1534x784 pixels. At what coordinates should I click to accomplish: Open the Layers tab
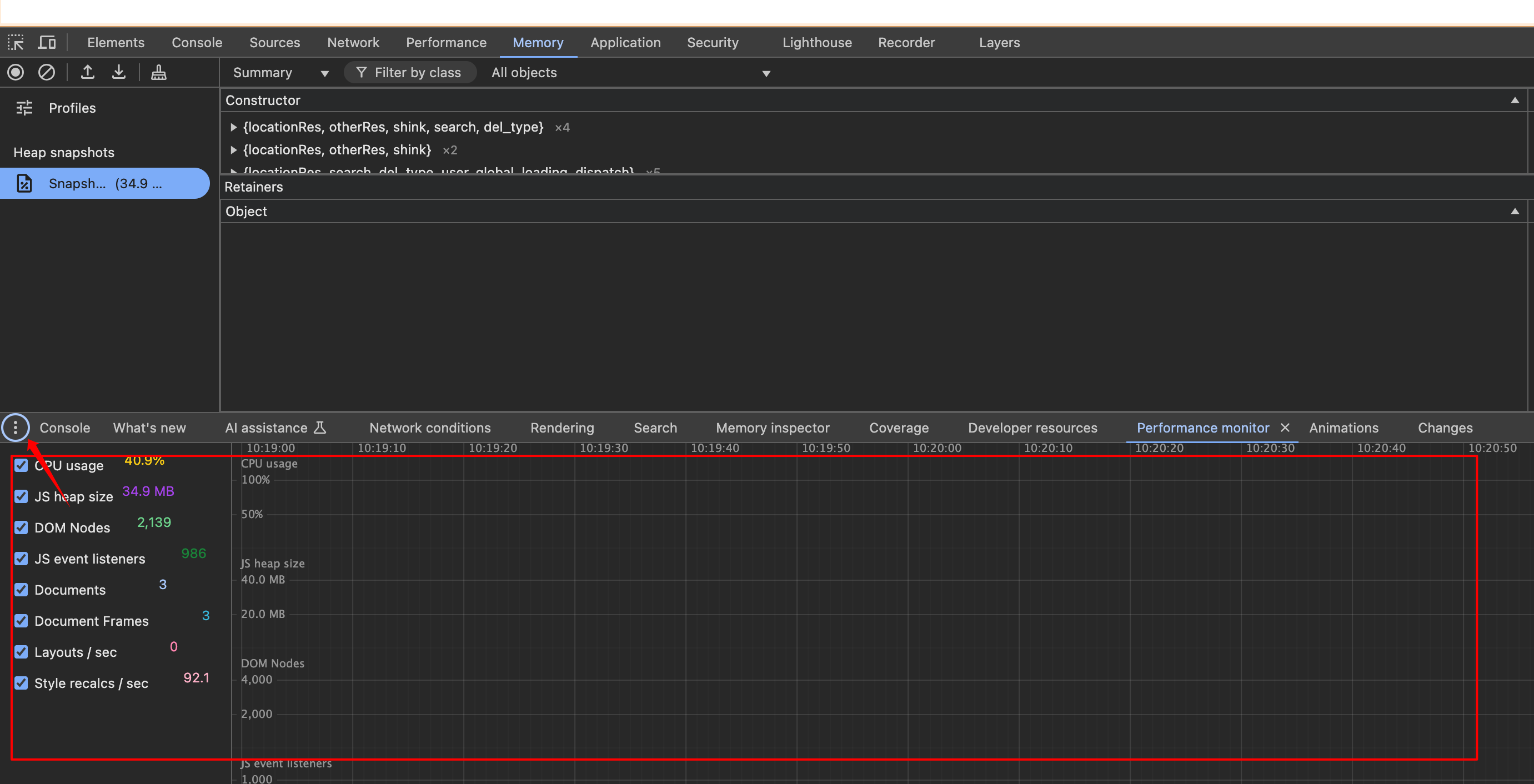pyautogui.click(x=999, y=42)
